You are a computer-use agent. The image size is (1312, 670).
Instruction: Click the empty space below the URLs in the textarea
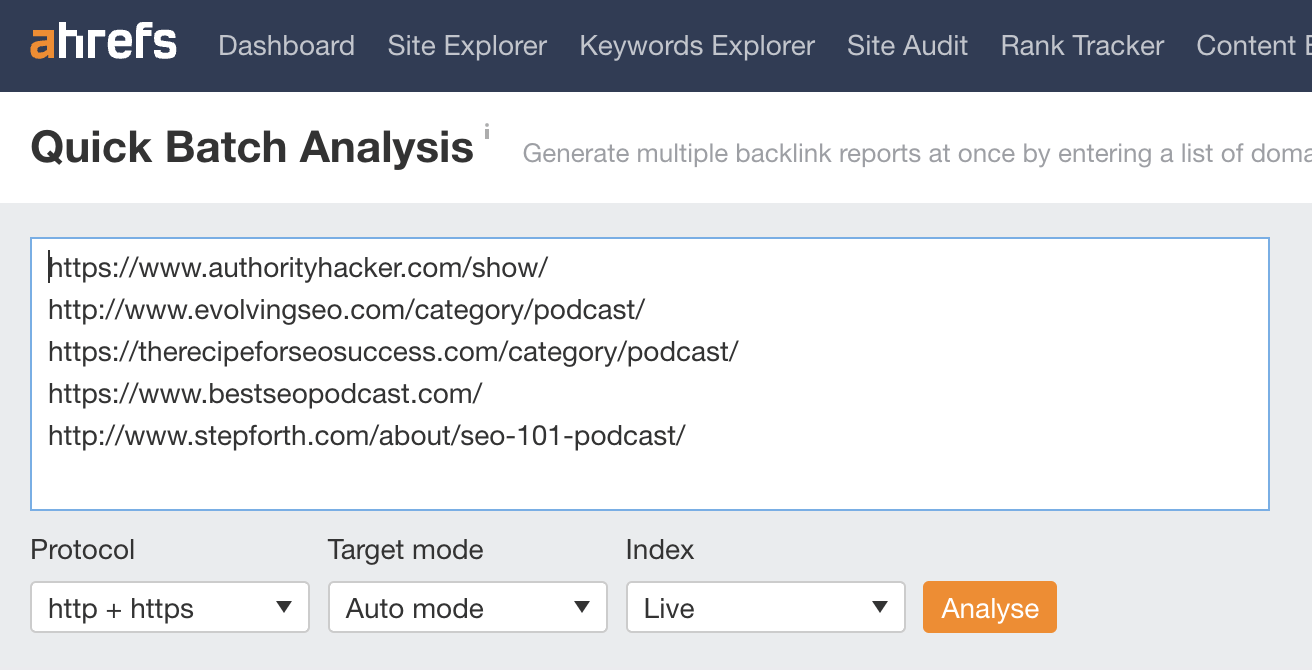[650, 482]
